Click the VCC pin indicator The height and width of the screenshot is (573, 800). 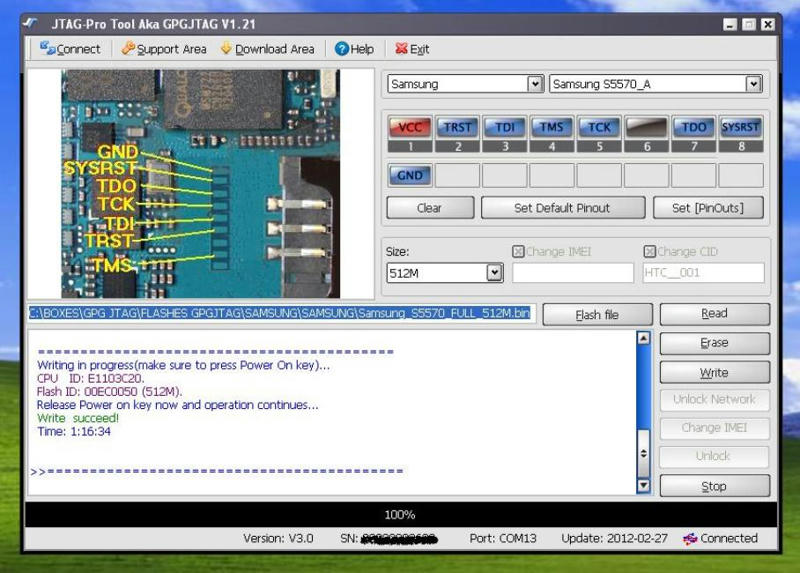pos(410,127)
